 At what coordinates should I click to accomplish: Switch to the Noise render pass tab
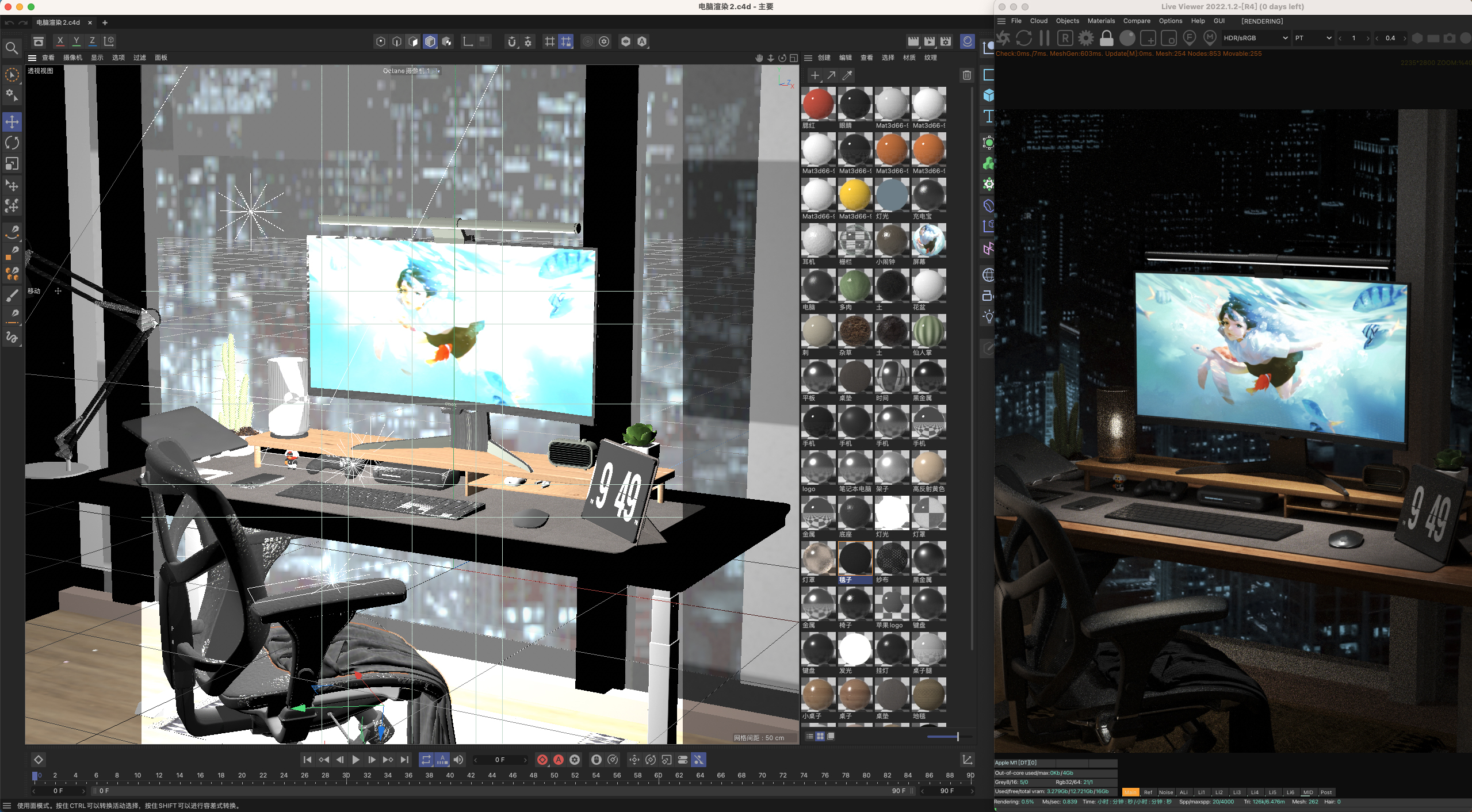click(1165, 792)
